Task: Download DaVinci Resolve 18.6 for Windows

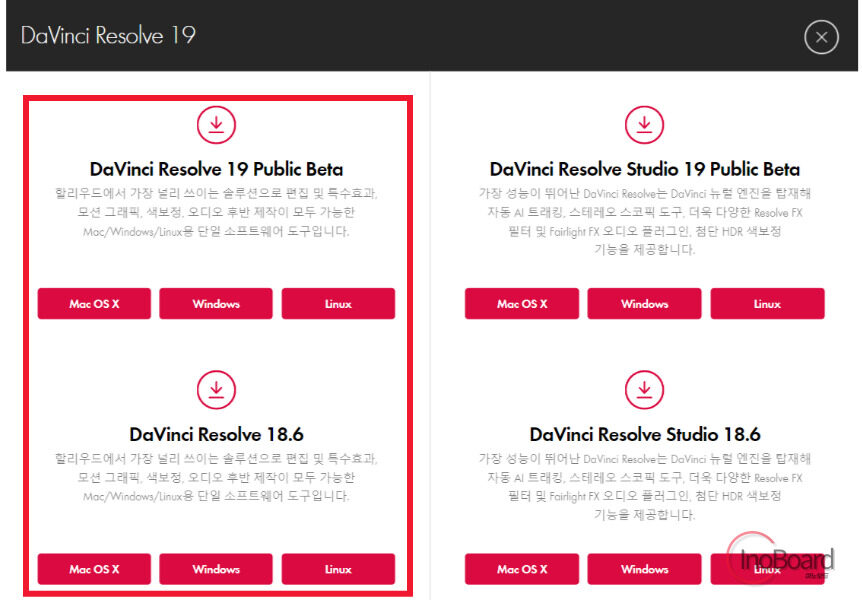Action: tap(216, 569)
